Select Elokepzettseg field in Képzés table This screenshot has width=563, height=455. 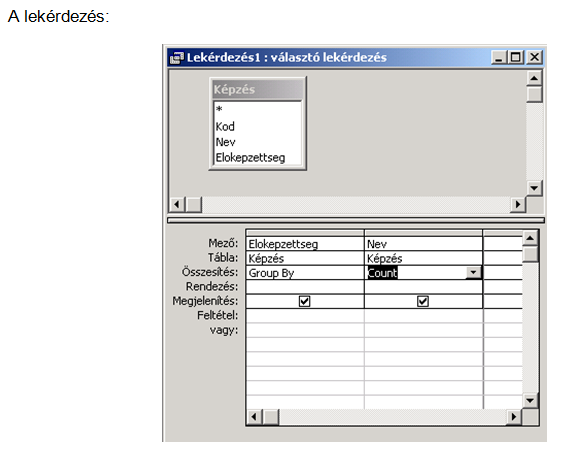coord(250,157)
